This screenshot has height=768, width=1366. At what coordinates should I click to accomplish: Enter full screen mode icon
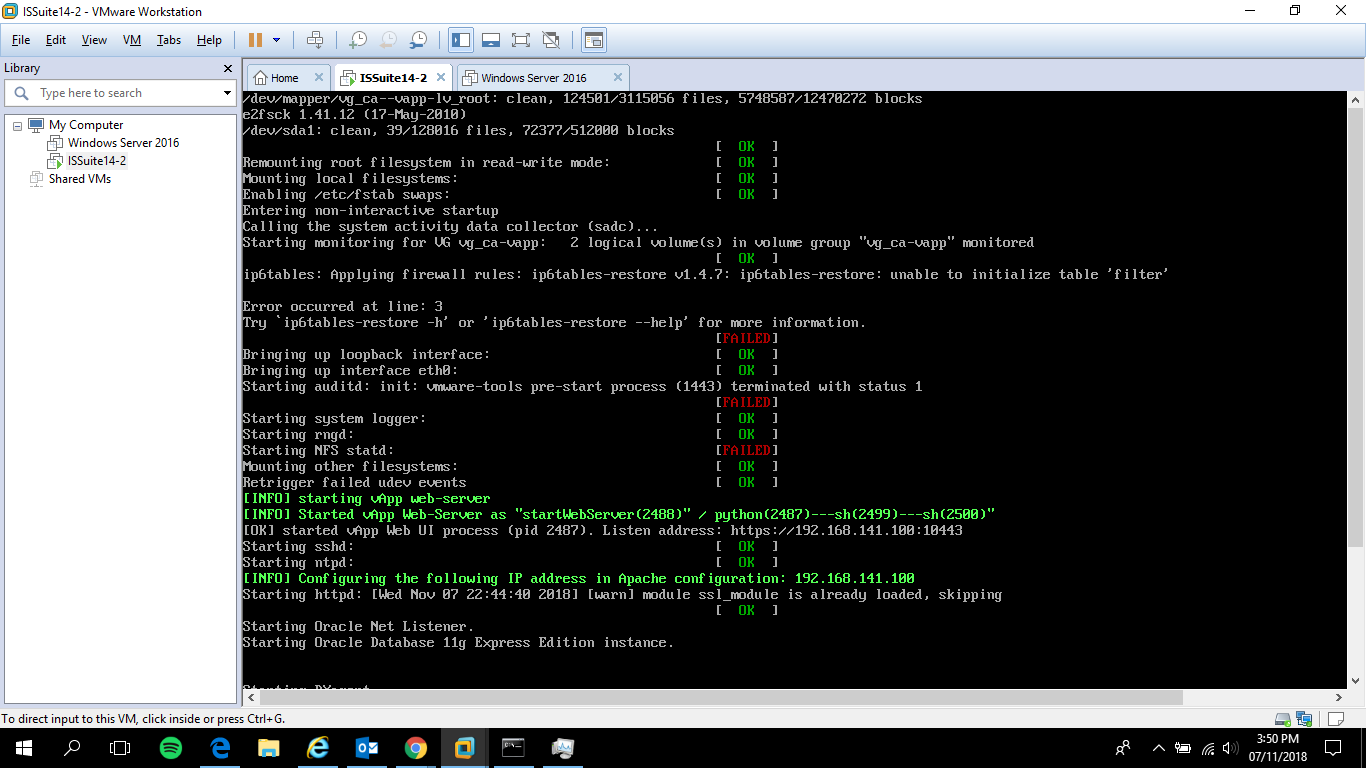(x=521, y=40)
